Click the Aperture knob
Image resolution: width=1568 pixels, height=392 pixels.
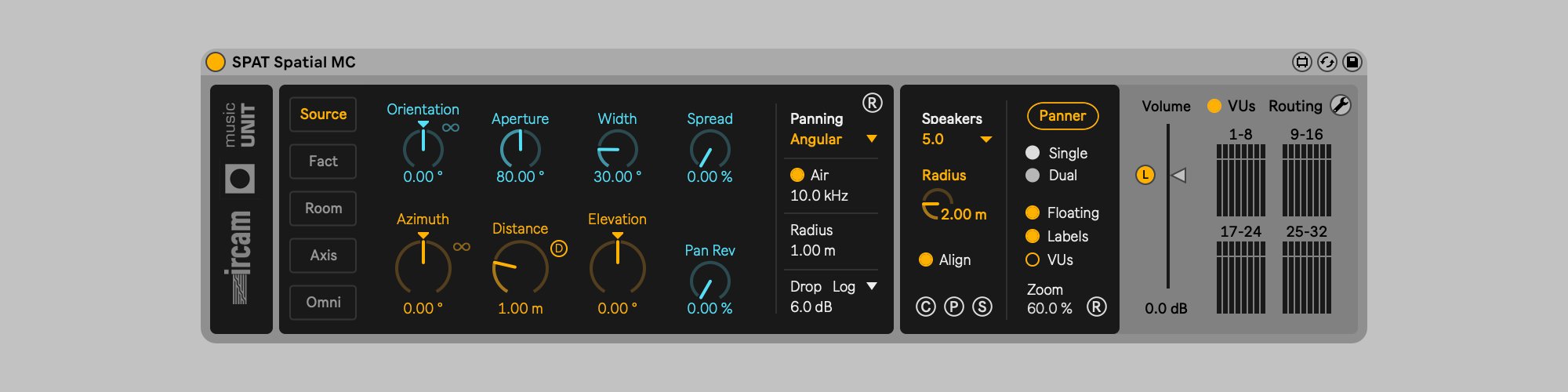pos(521,148)
